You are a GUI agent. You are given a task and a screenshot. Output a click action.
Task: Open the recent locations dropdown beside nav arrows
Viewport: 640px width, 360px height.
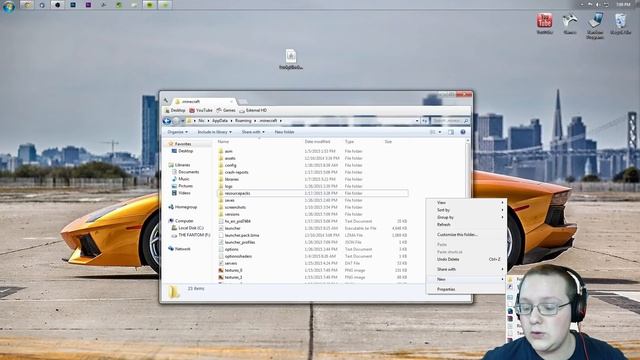(182, 121)
